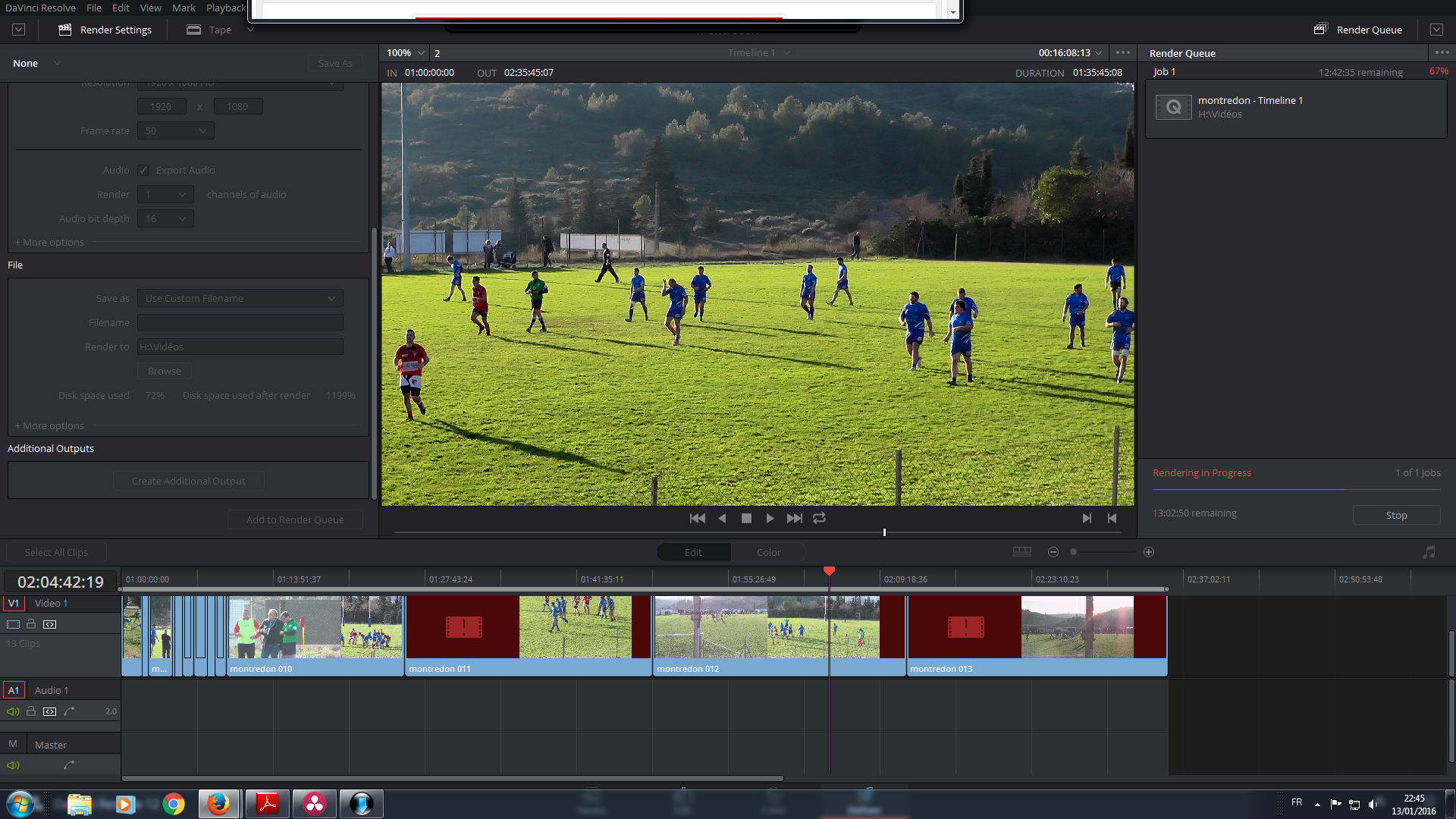Open audio note icon in timeline toolbar
Viewport: 1456px width, 819px height.
coord(1429,552)
